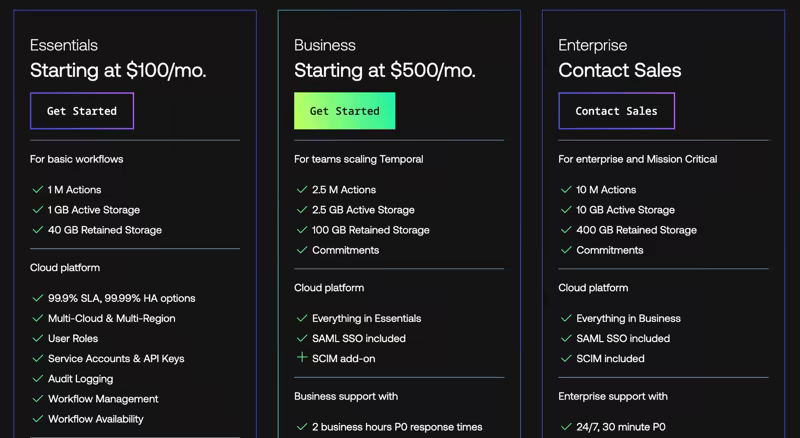Click the Contact Sales heading text

point(620,70)
